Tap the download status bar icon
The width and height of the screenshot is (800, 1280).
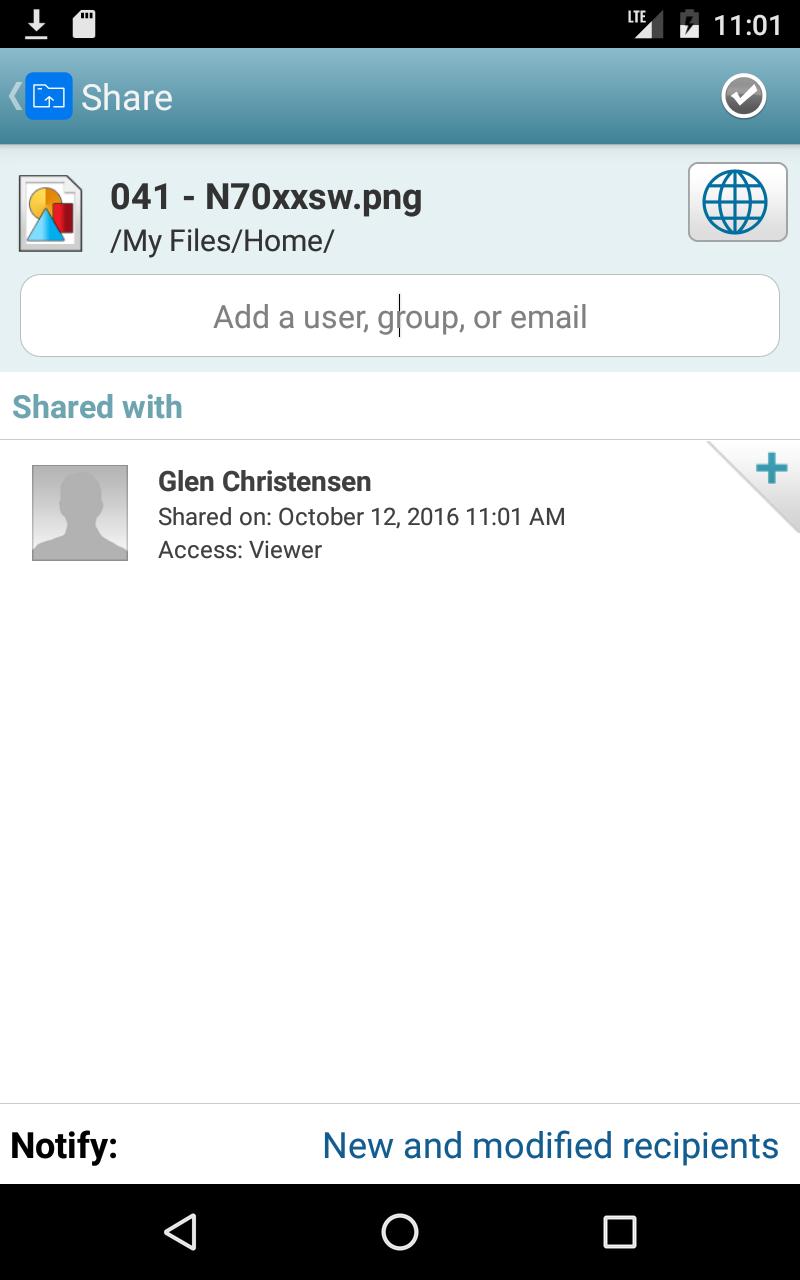pos(36,24)
